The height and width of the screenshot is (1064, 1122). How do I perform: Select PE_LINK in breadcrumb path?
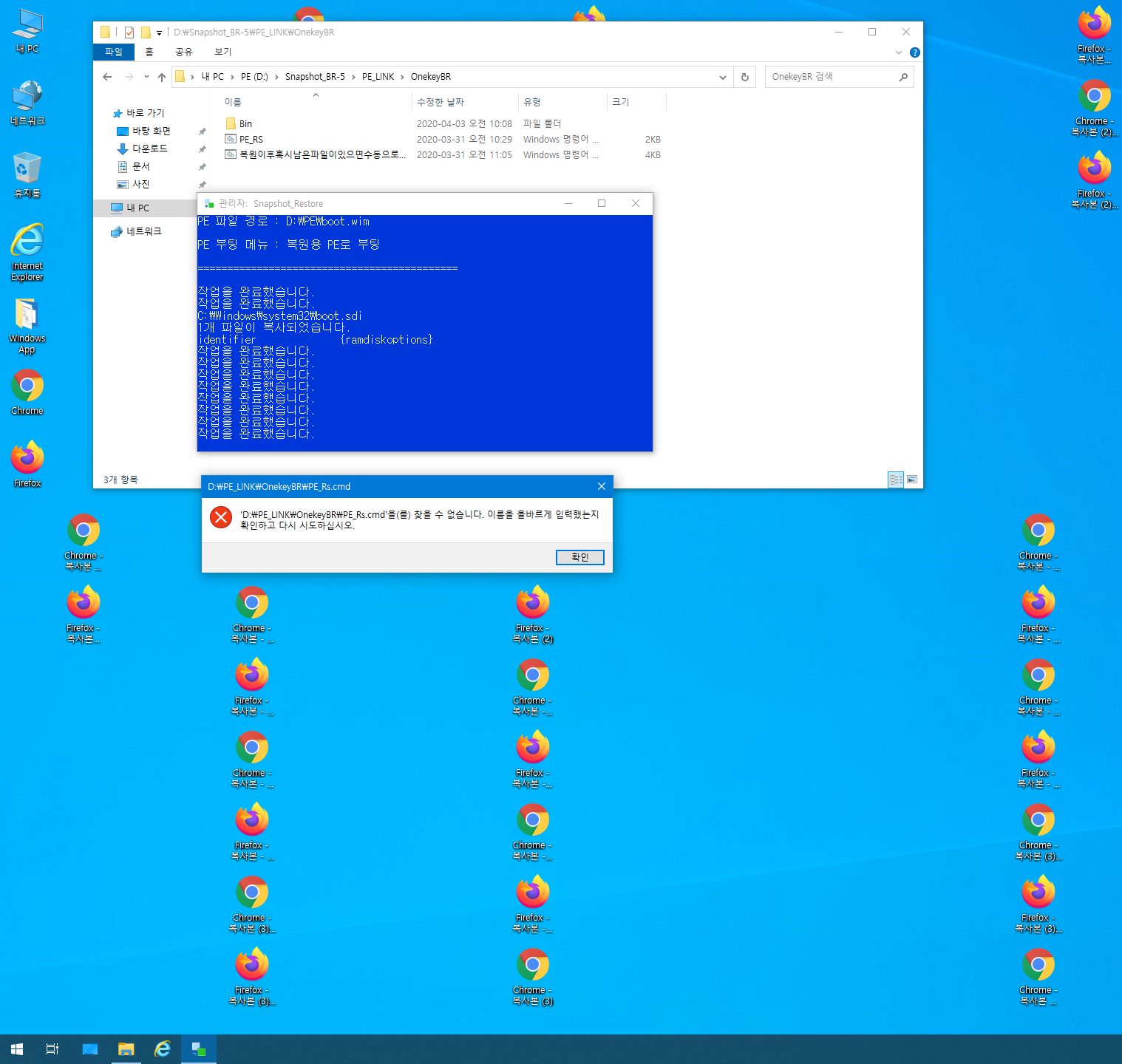coord(378,77)
